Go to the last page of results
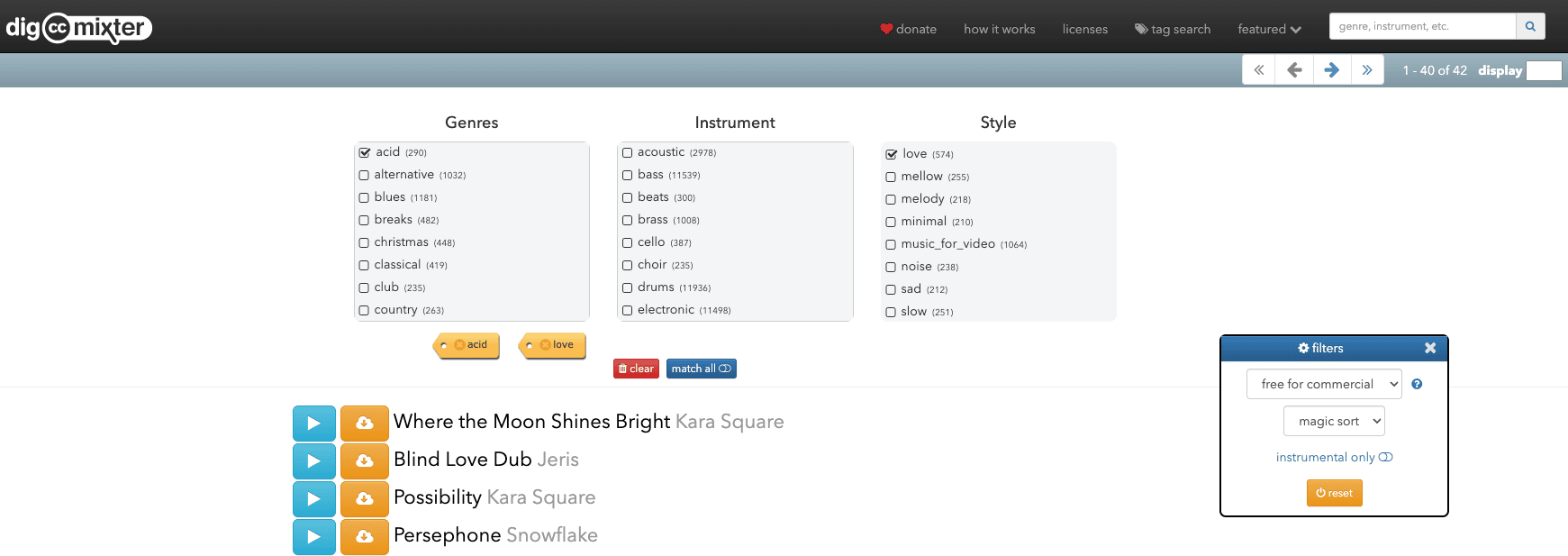The height and width of the screenshot is (556, 1568). pos(1366,70)
